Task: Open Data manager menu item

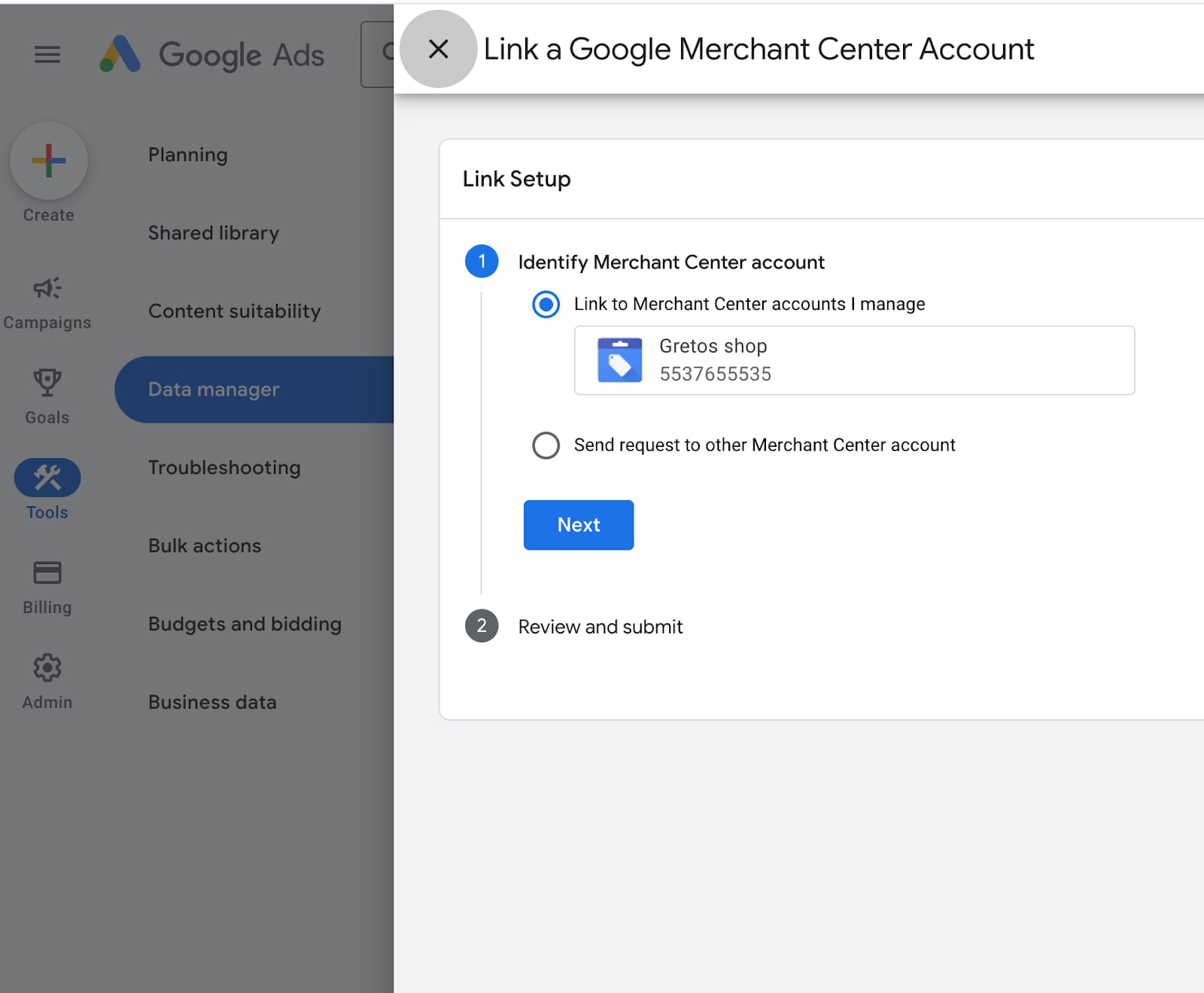Action: pyautogui.click(x=214, y=390)
